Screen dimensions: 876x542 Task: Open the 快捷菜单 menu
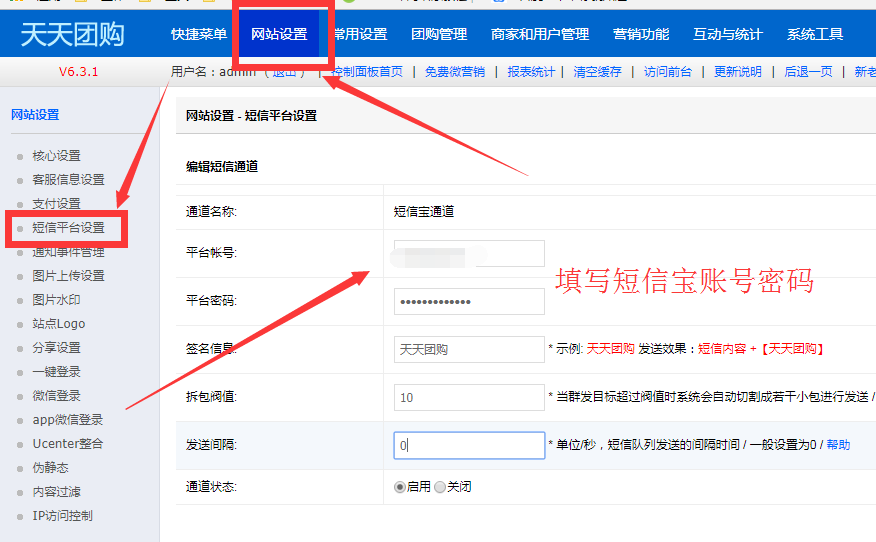(x=199, y=34)
